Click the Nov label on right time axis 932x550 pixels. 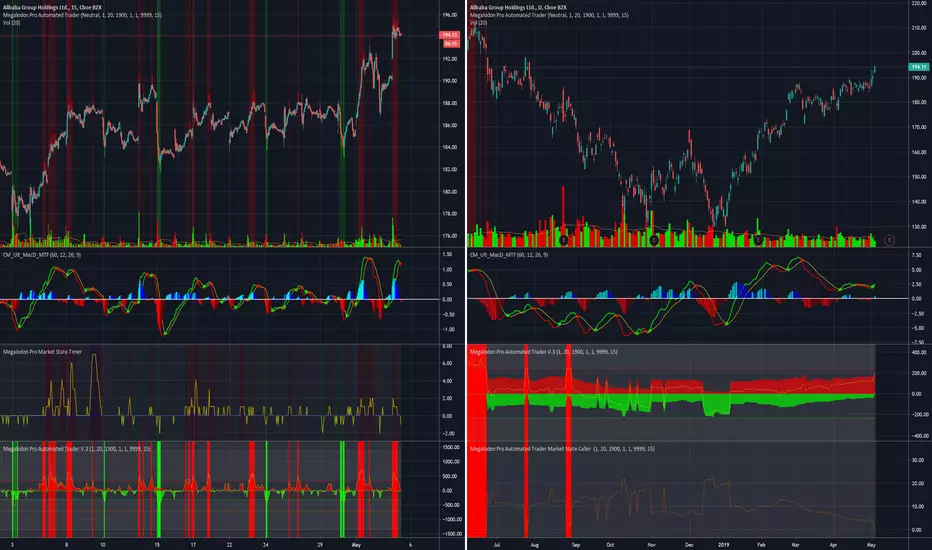(651, 544)
